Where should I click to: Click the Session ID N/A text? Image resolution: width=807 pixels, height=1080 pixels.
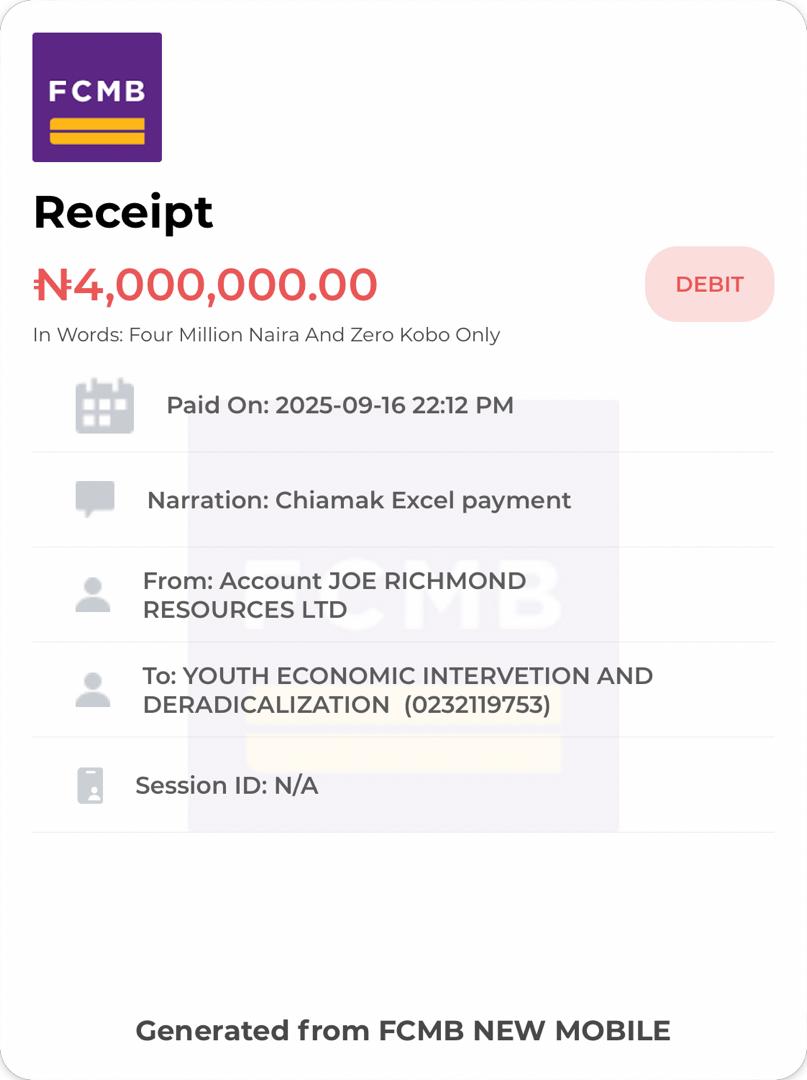(227, 786)
